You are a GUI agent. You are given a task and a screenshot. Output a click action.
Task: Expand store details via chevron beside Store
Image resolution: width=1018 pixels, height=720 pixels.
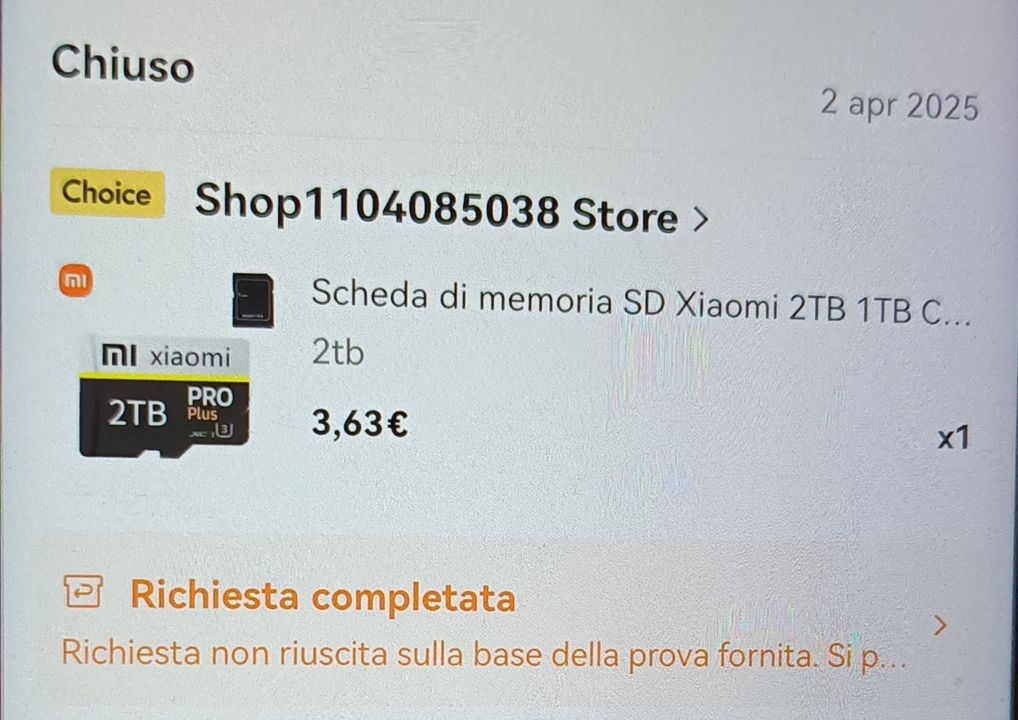click(700, 219)
